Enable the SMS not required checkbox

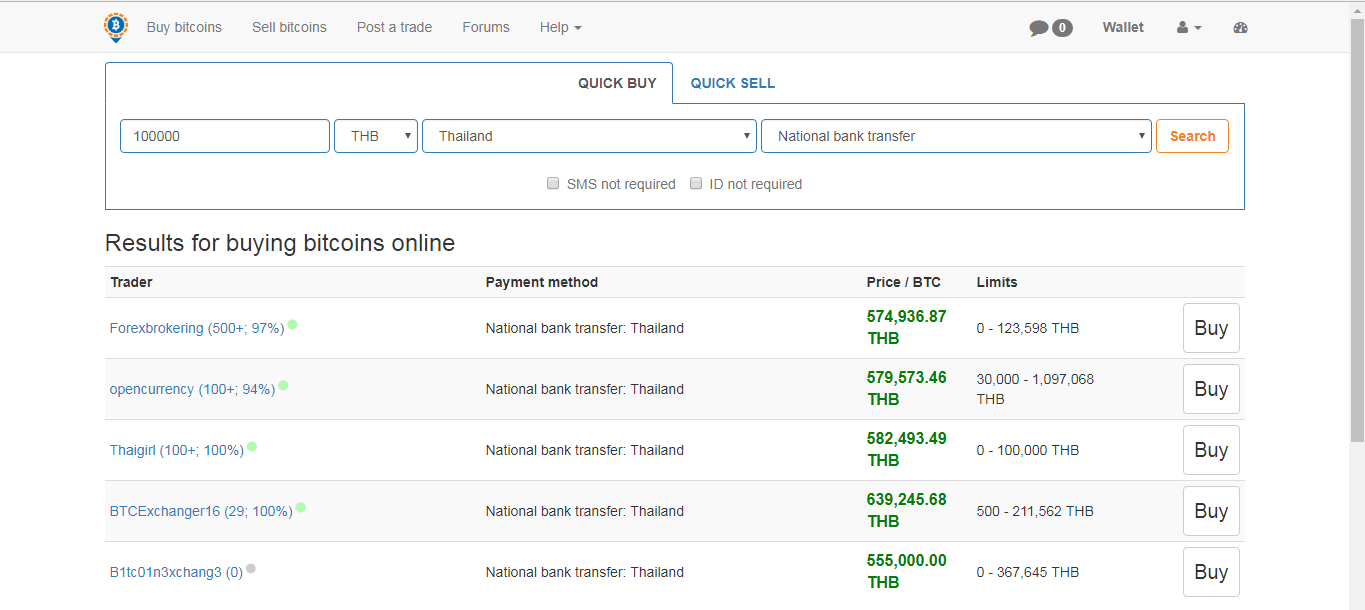click(553, 184)
